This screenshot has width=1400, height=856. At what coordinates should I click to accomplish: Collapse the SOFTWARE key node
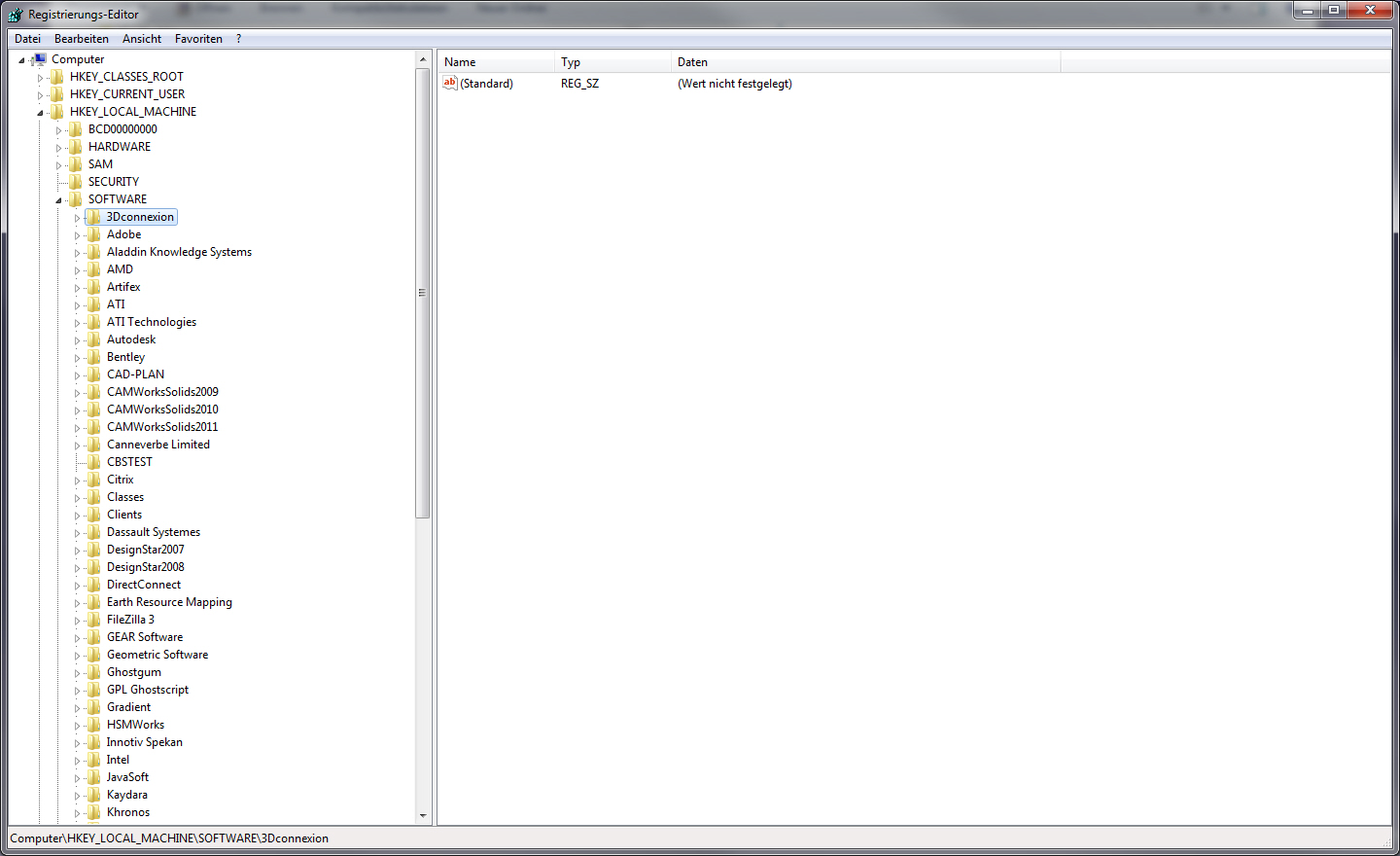58,200
